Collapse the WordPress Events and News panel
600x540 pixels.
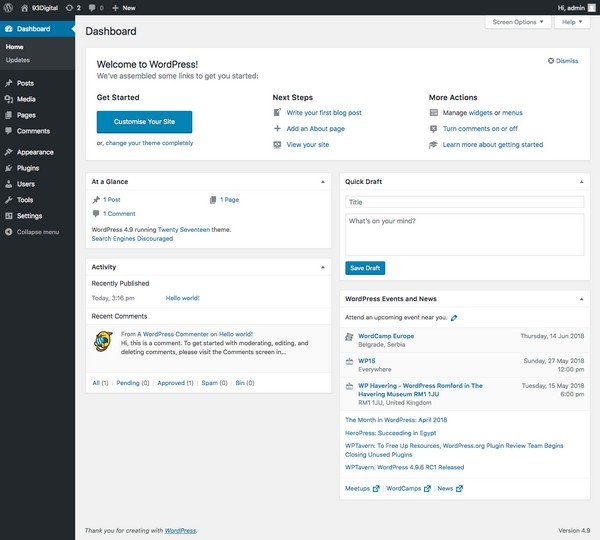coord(581,299)
